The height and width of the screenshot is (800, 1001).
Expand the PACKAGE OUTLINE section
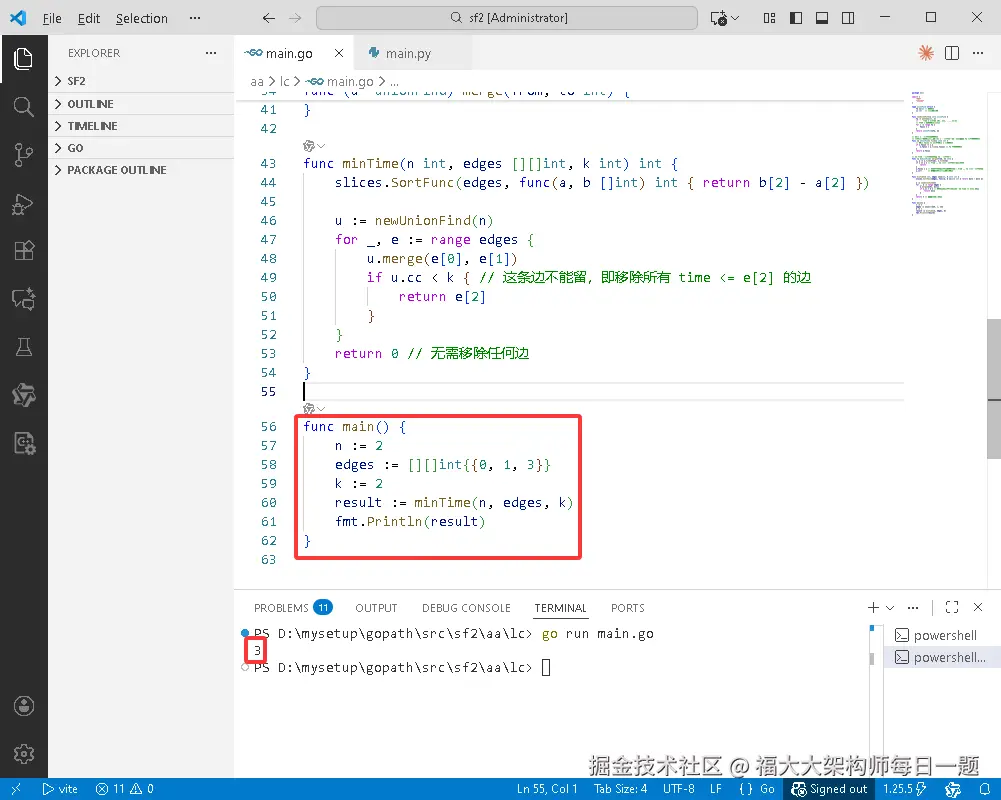tap(141, 170)
